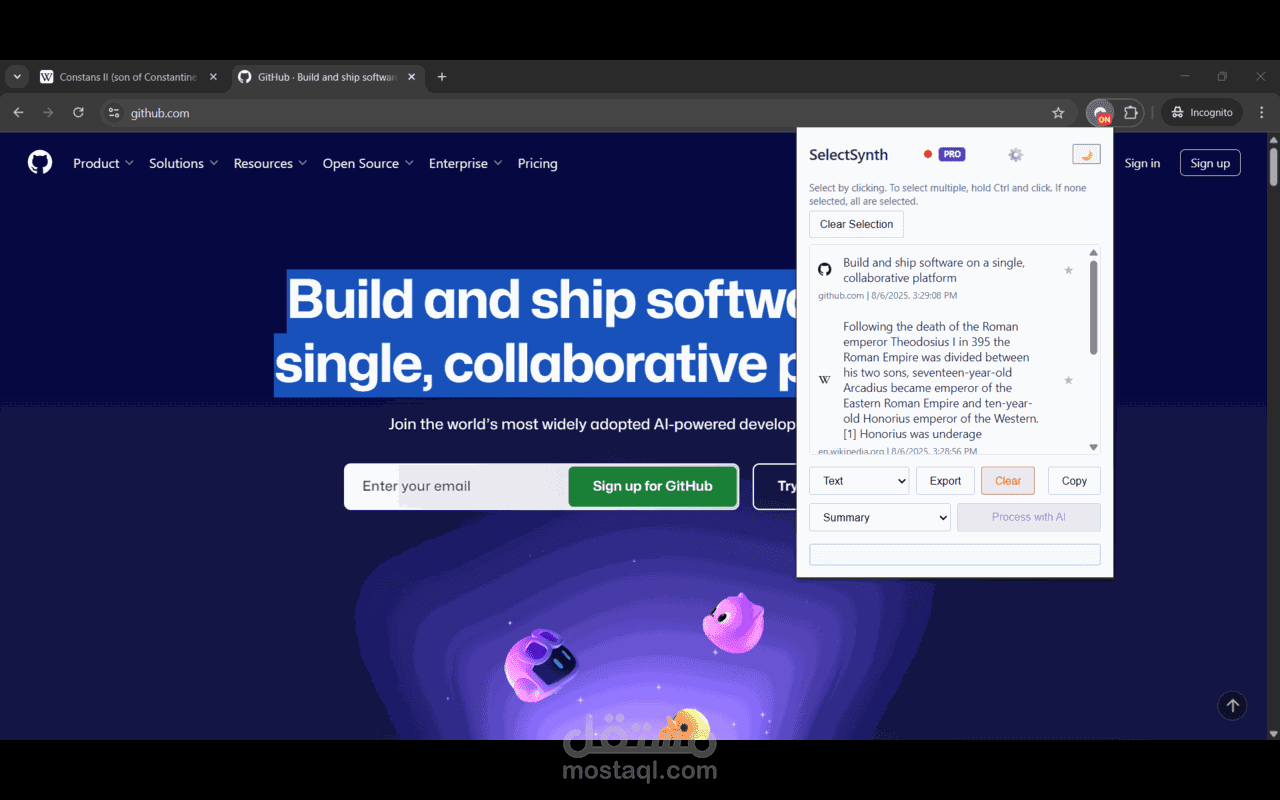The height and width of the screenshot is (800, 1280).
Task: Click the Export button
Action: point(945,481)
